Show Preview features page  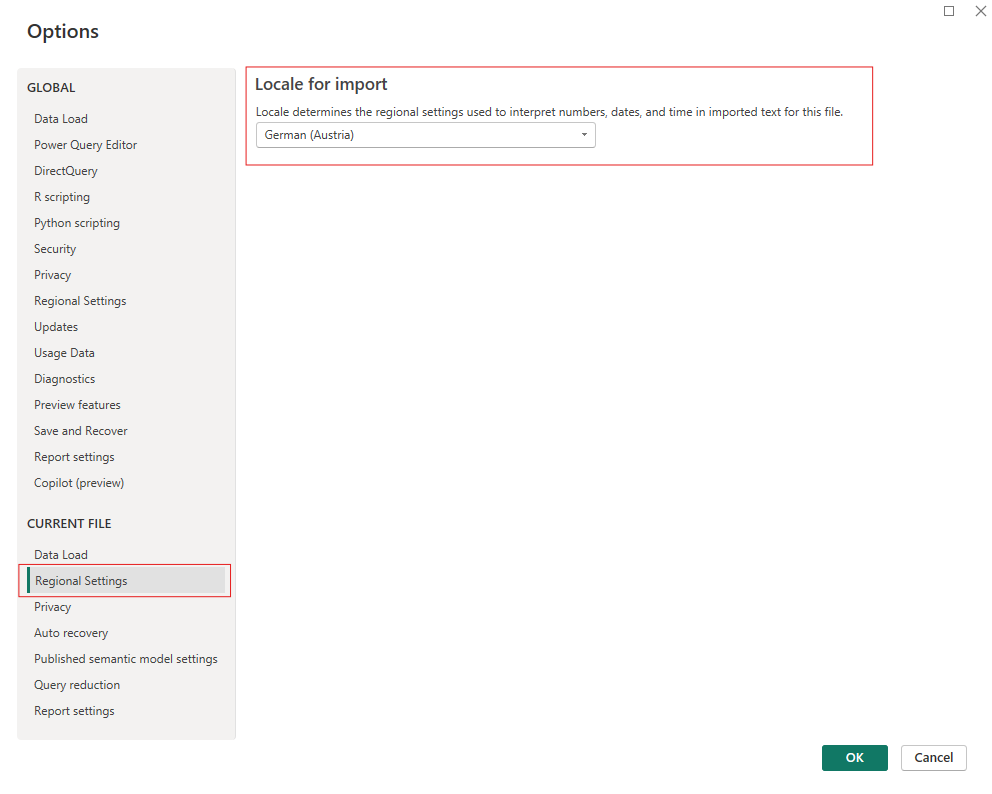coord(77,404)
